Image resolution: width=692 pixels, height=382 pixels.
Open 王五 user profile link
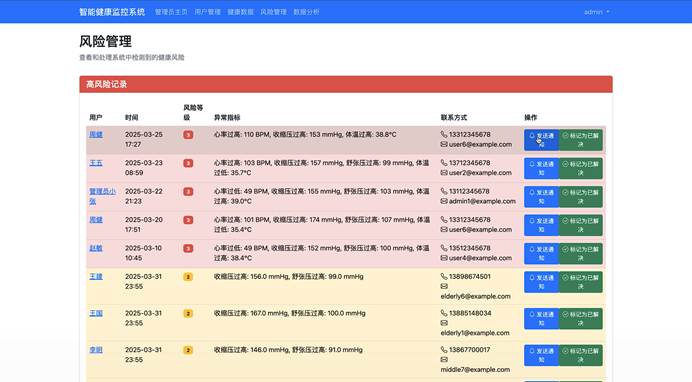96,163
